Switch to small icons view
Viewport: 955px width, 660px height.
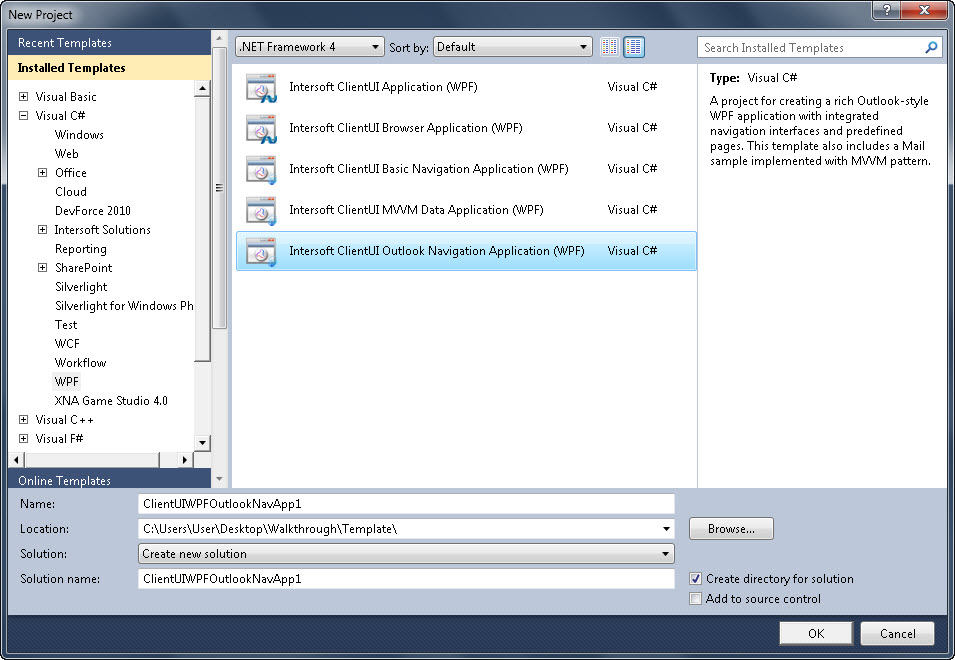tap(610, 47)
